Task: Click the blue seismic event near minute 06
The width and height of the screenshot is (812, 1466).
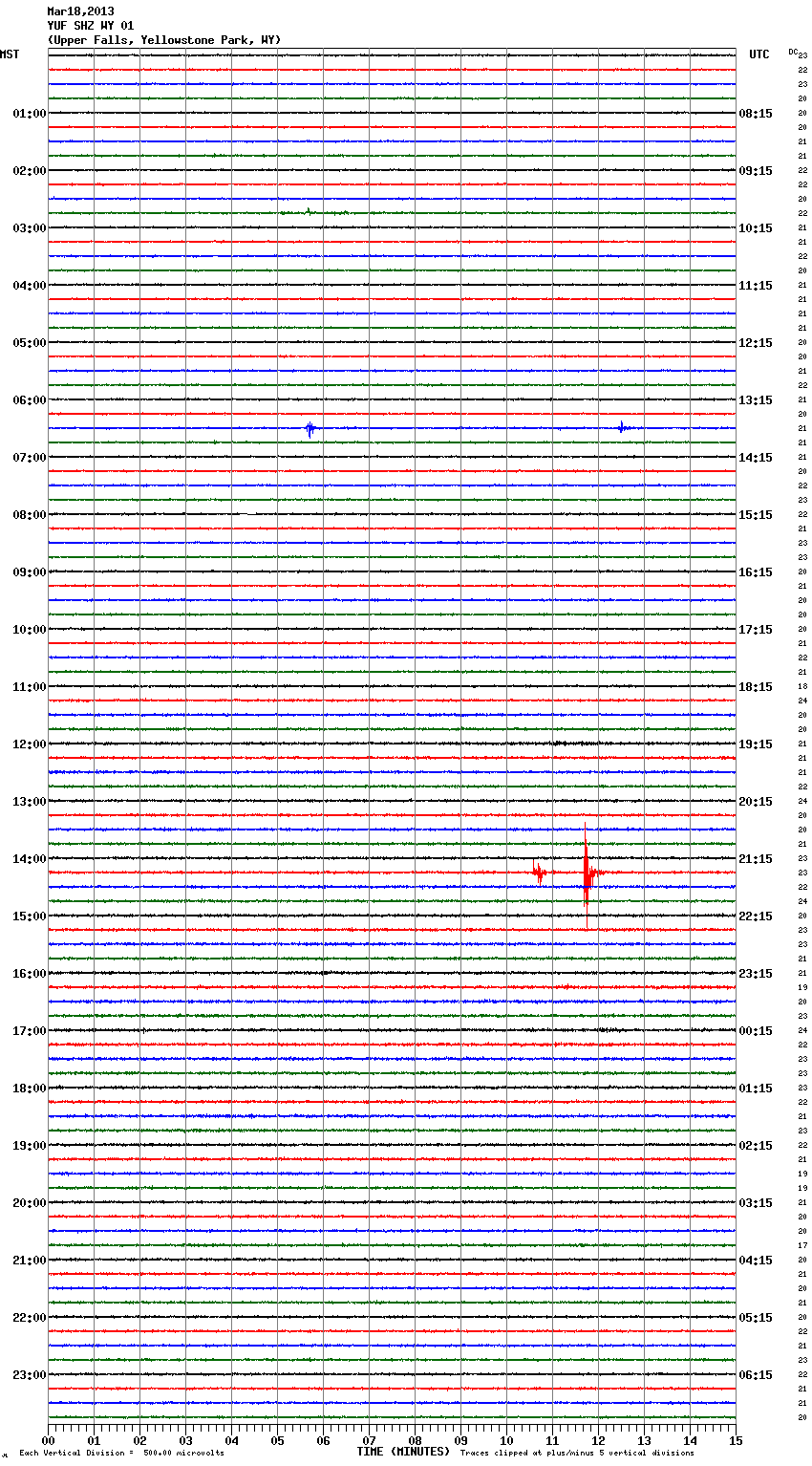Action: click(x=310, y=429)
